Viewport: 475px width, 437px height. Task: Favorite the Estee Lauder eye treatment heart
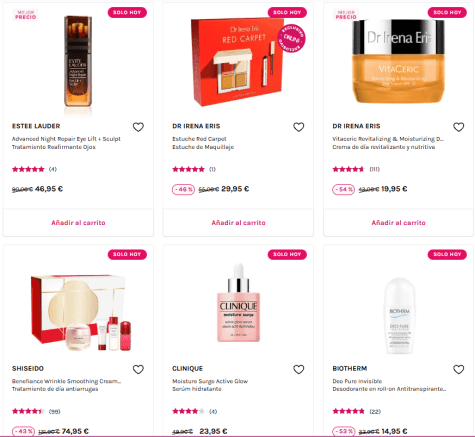(x=138, y=127)
